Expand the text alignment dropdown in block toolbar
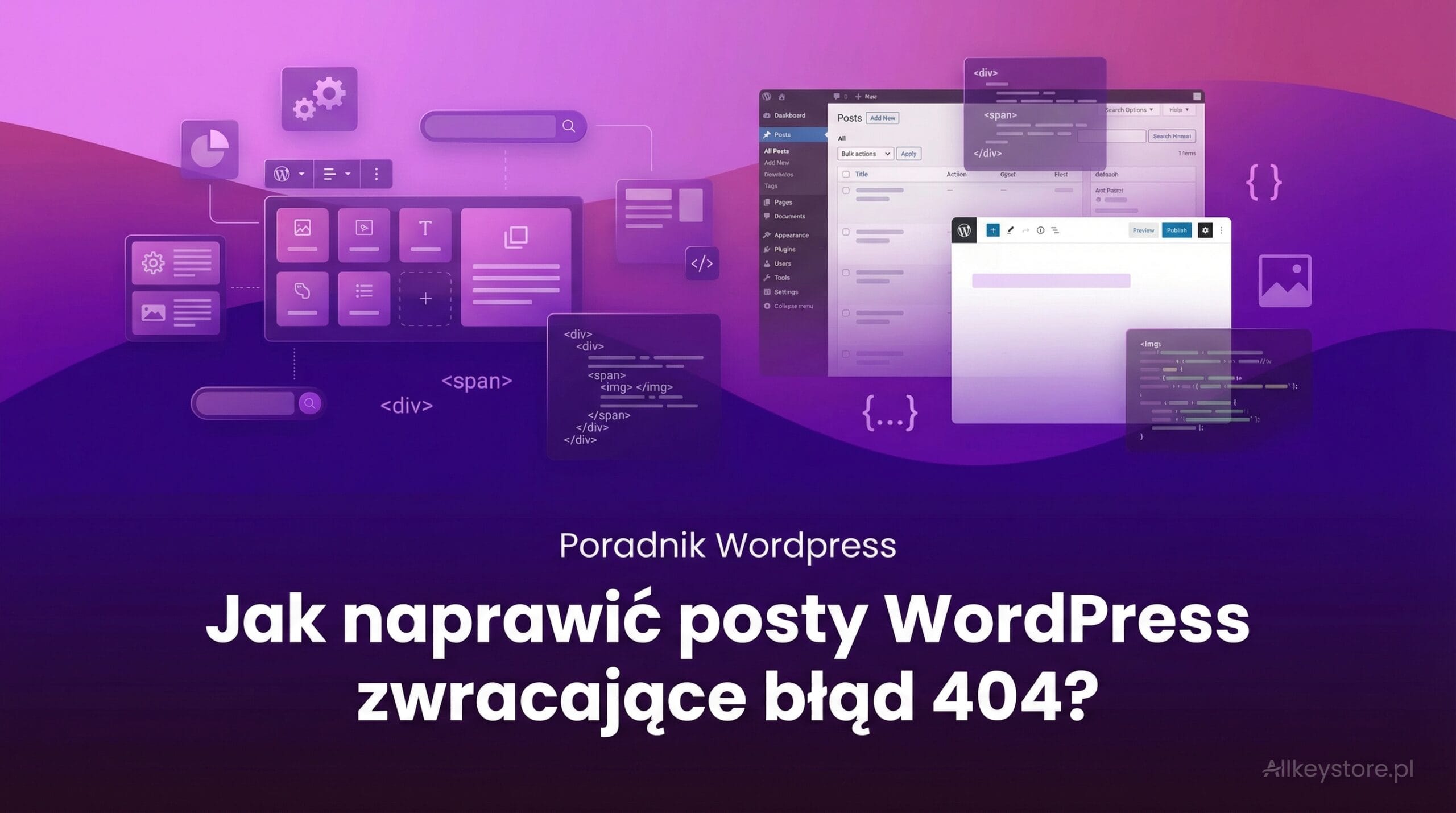This screenshot has width=1456, height=813. tap(337, 174)
